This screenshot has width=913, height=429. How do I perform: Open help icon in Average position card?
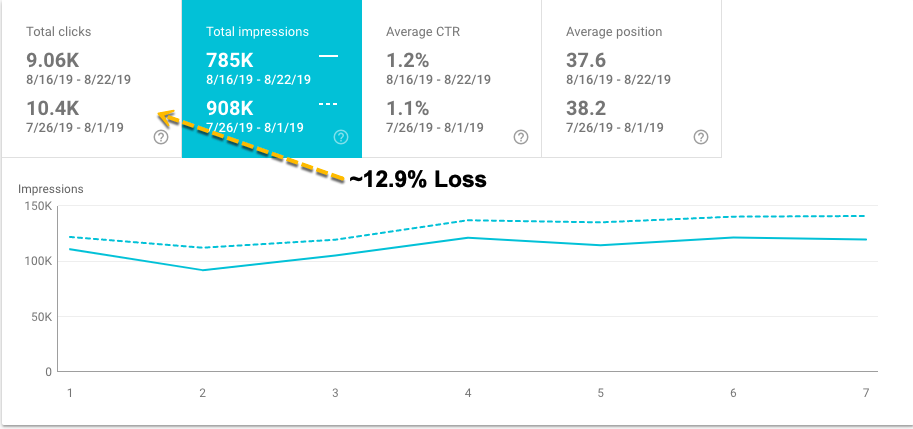point(702,137)
